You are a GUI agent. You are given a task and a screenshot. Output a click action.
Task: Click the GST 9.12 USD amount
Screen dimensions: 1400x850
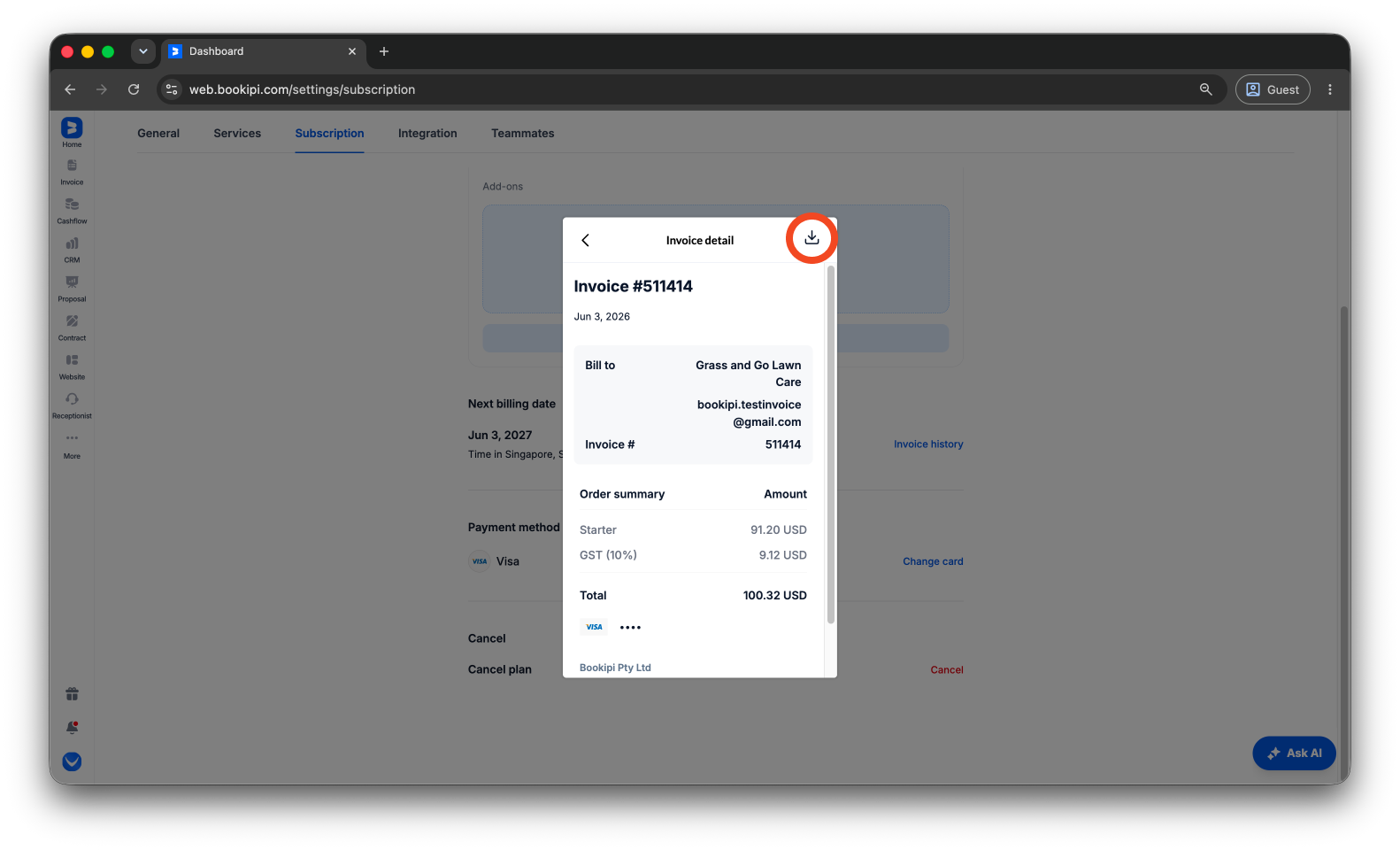(782, 555)
